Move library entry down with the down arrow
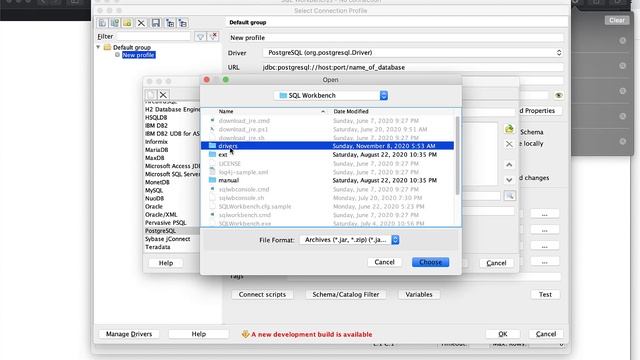The image size is (640, 360). click(x=509, y=180)
